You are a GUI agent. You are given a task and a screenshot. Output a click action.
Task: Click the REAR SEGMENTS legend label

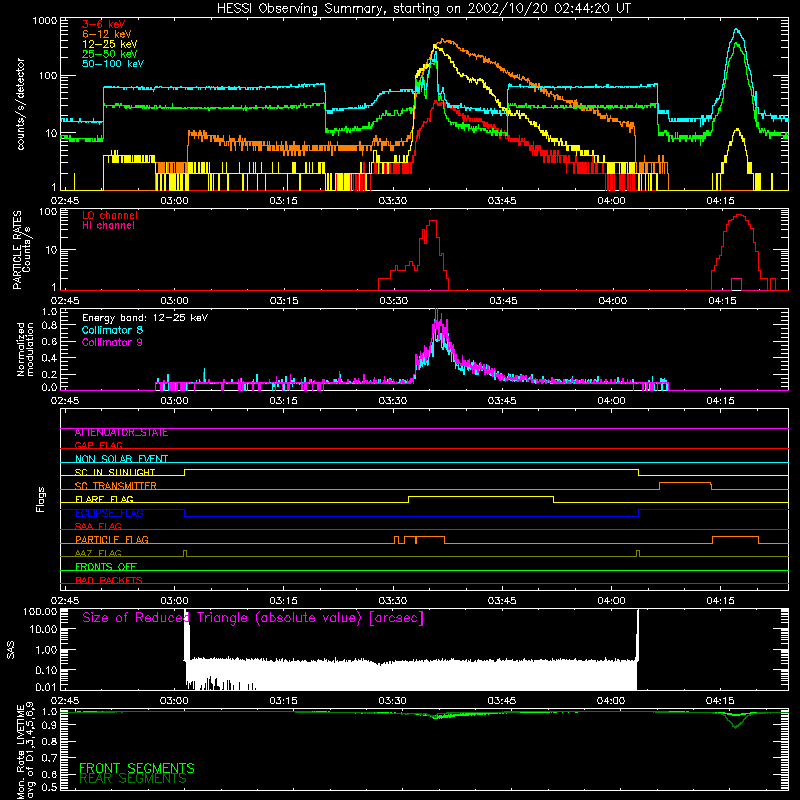[x=133, y=779]
